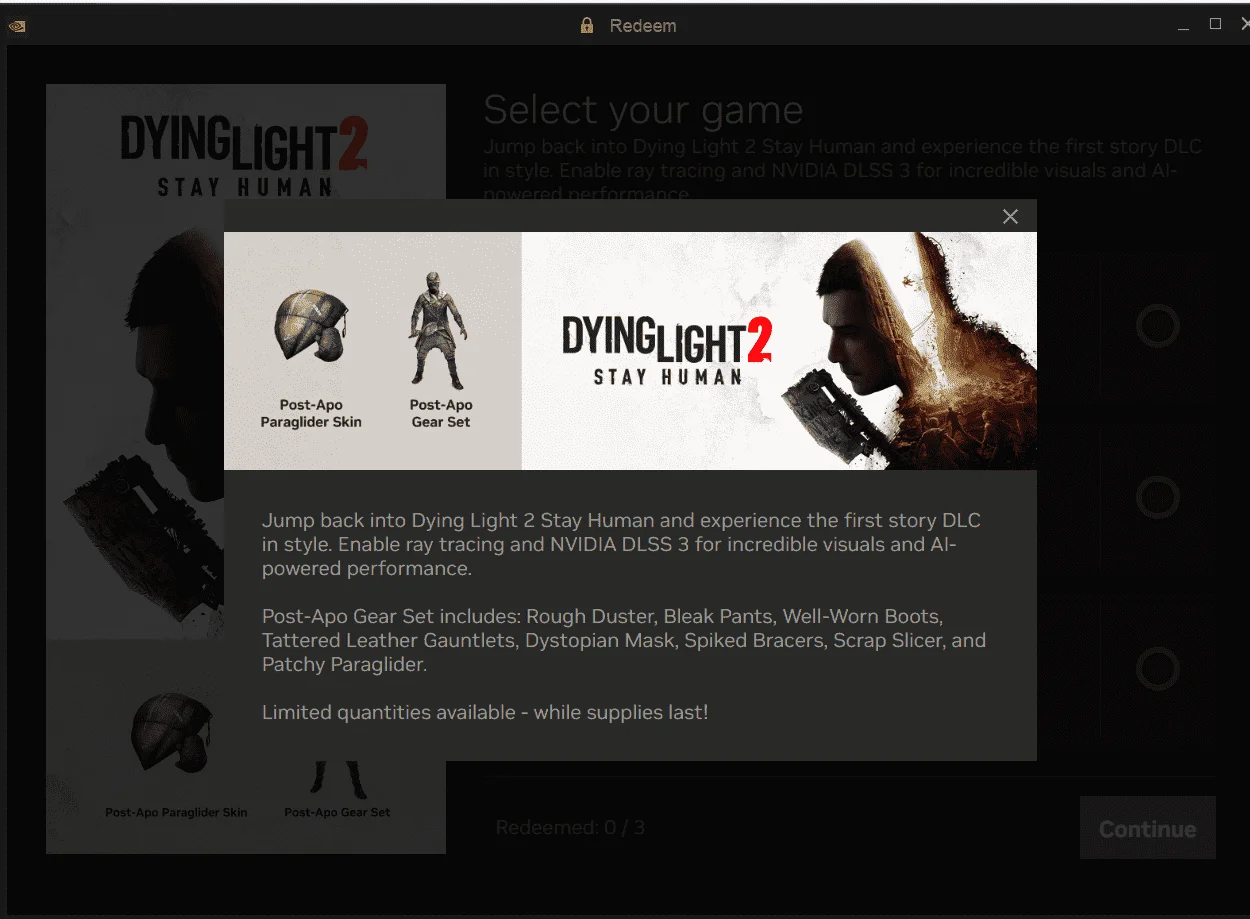Click the Dying Light 2 logo on background poster

pyautogui.click(x=244, y=156)
